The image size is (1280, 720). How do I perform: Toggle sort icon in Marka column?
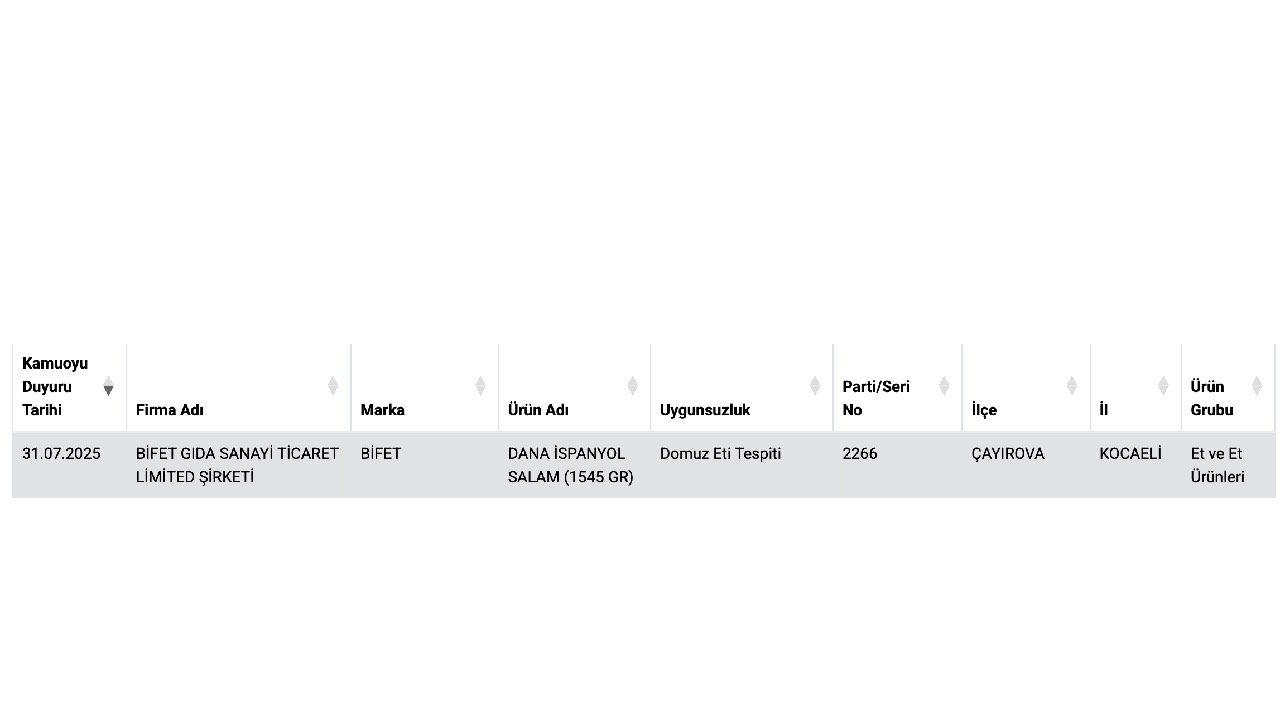480,386
